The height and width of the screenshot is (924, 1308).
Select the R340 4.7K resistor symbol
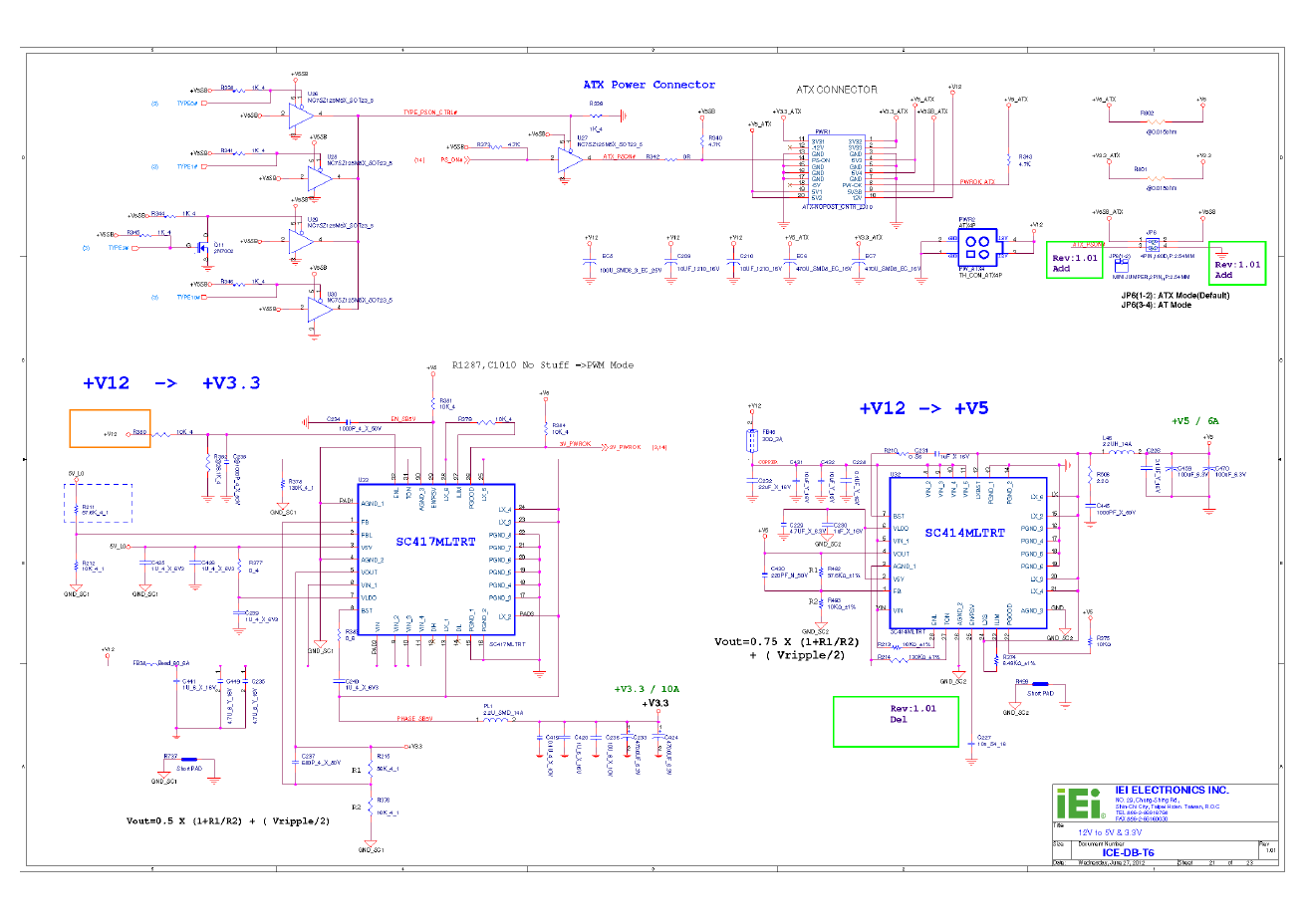click(x=703, y=143)
